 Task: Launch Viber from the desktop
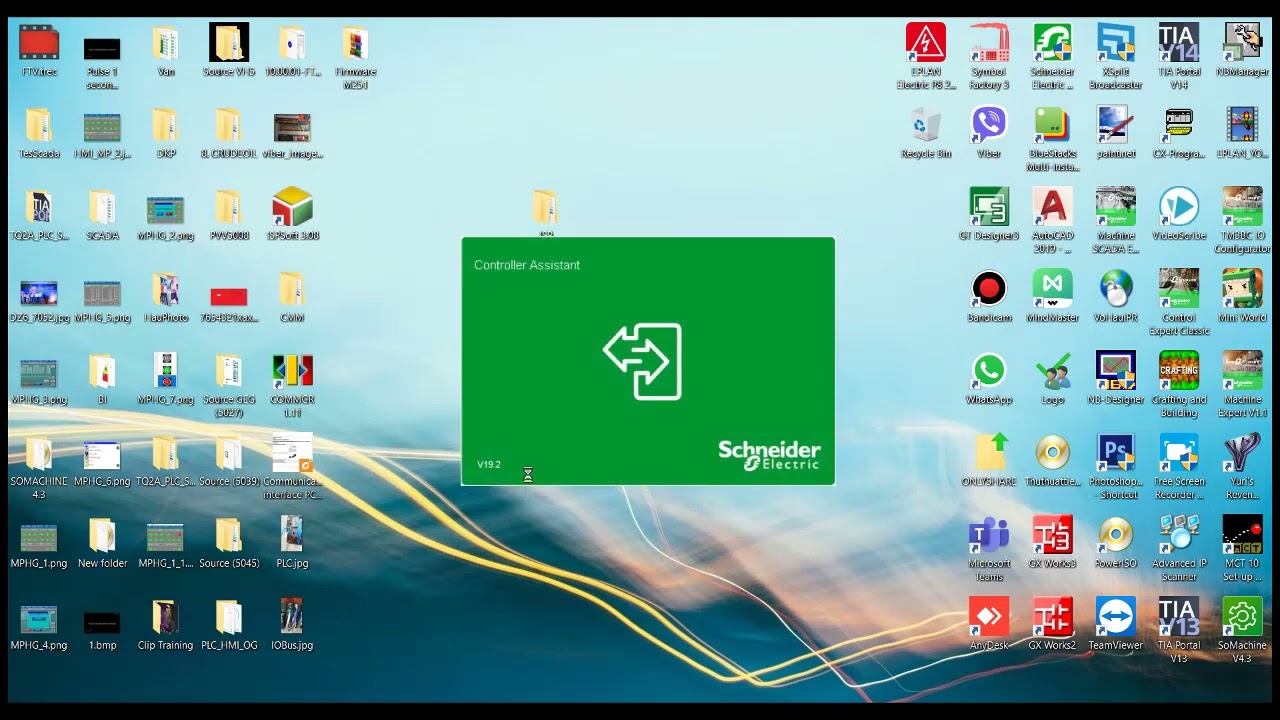pyautogui.click(x=989, y=125)
